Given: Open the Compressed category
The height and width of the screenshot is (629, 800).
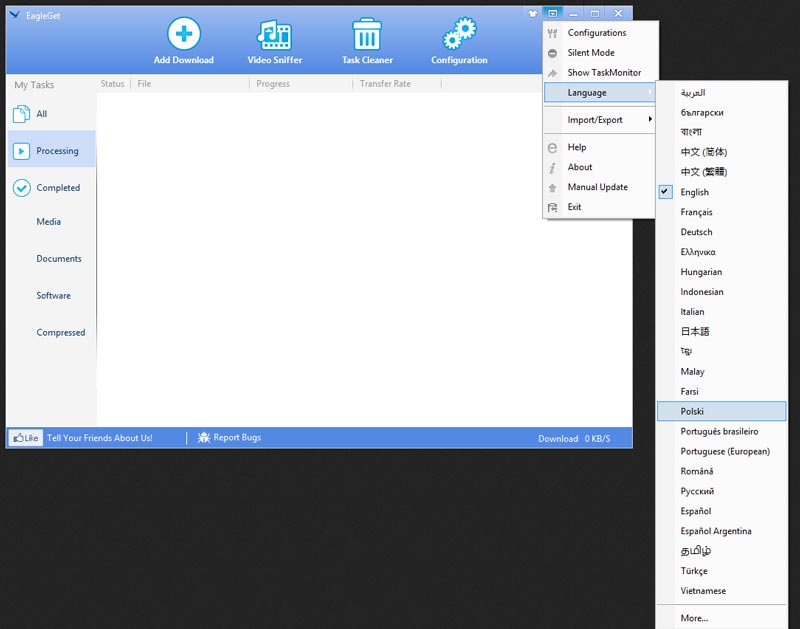Looking at the screenshot, I should [x=61, y=333].
